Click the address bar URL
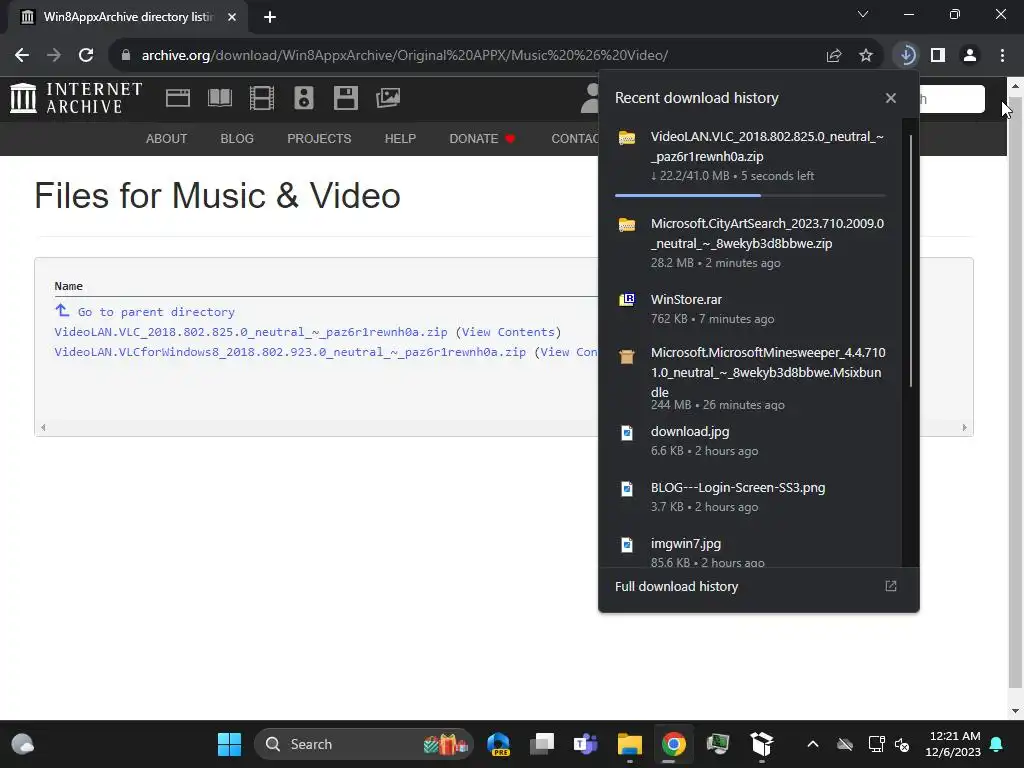Image resolution: width=1024 pixels, height=768 pixels. pos(405,56)
